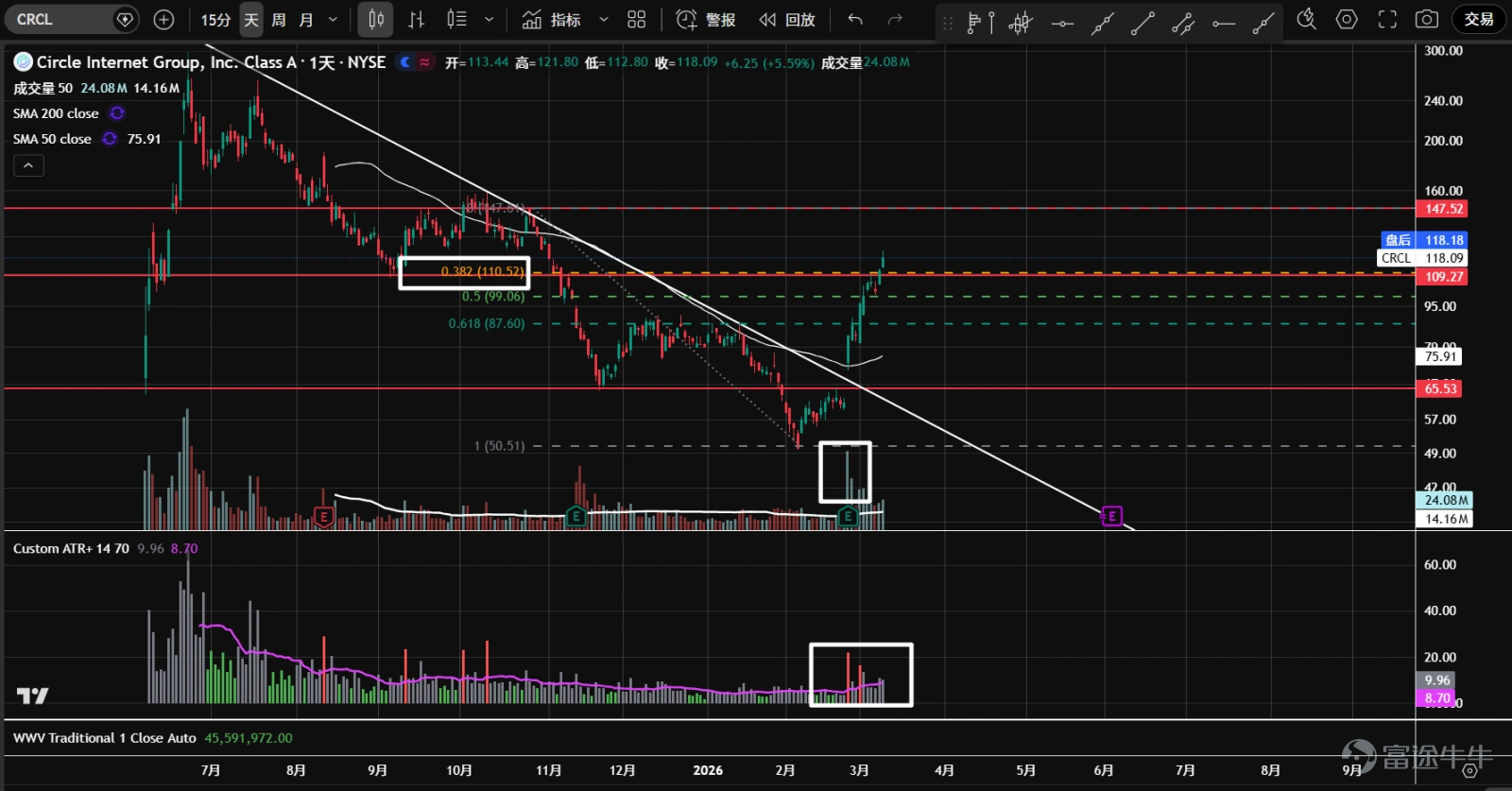Click the 147.52 red price line label
The image size is (1512, 791).
pos(1444,209)
